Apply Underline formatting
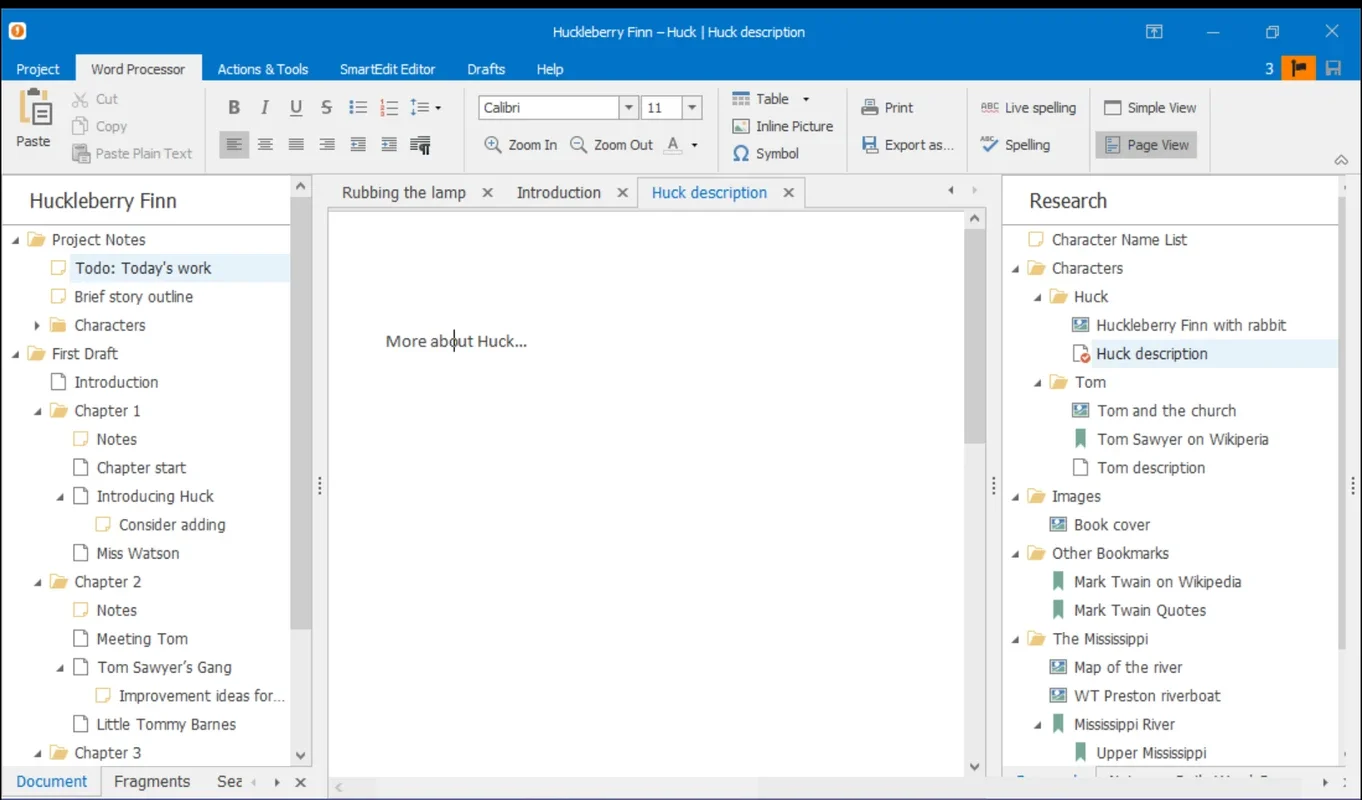 pos(296,108)
